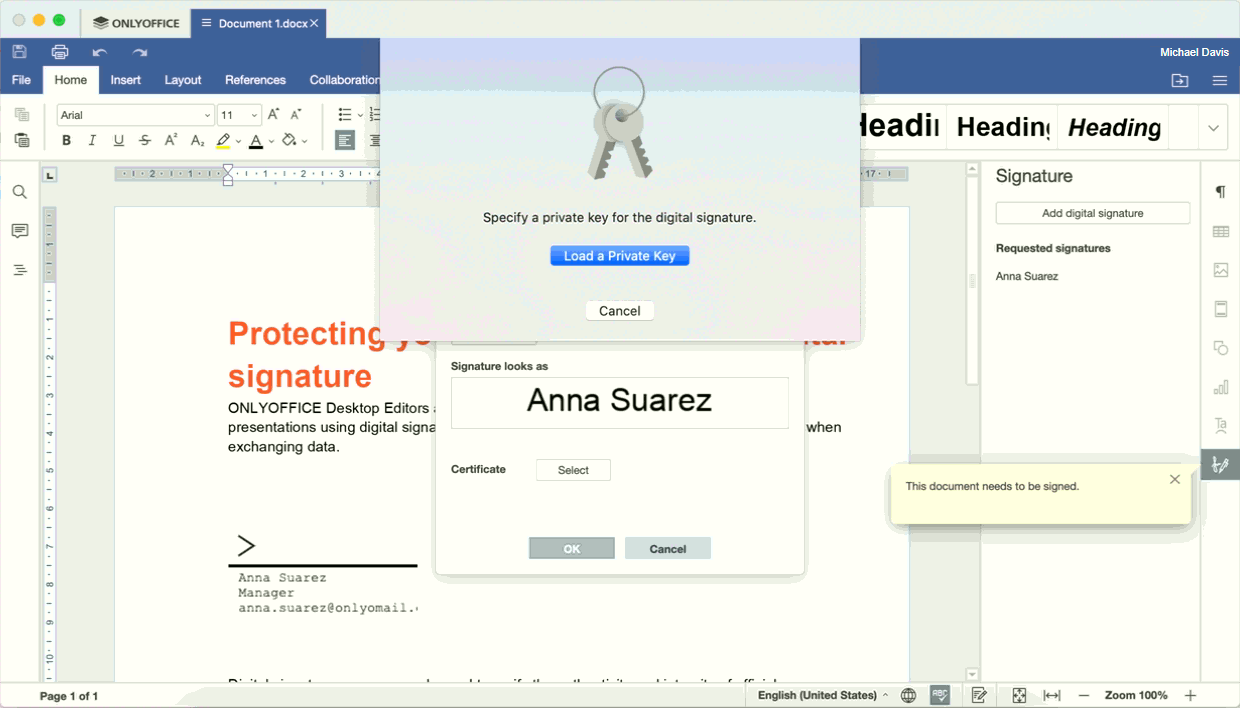Switch to the Insert tab
The image size is (1240, 708).
(125, 80)
